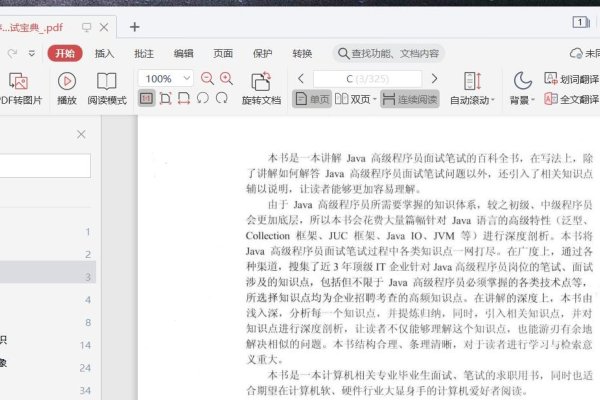600x400 pixels.
Task: Click the 查找功能、文档内容 search box
Action: pos(388,53)
